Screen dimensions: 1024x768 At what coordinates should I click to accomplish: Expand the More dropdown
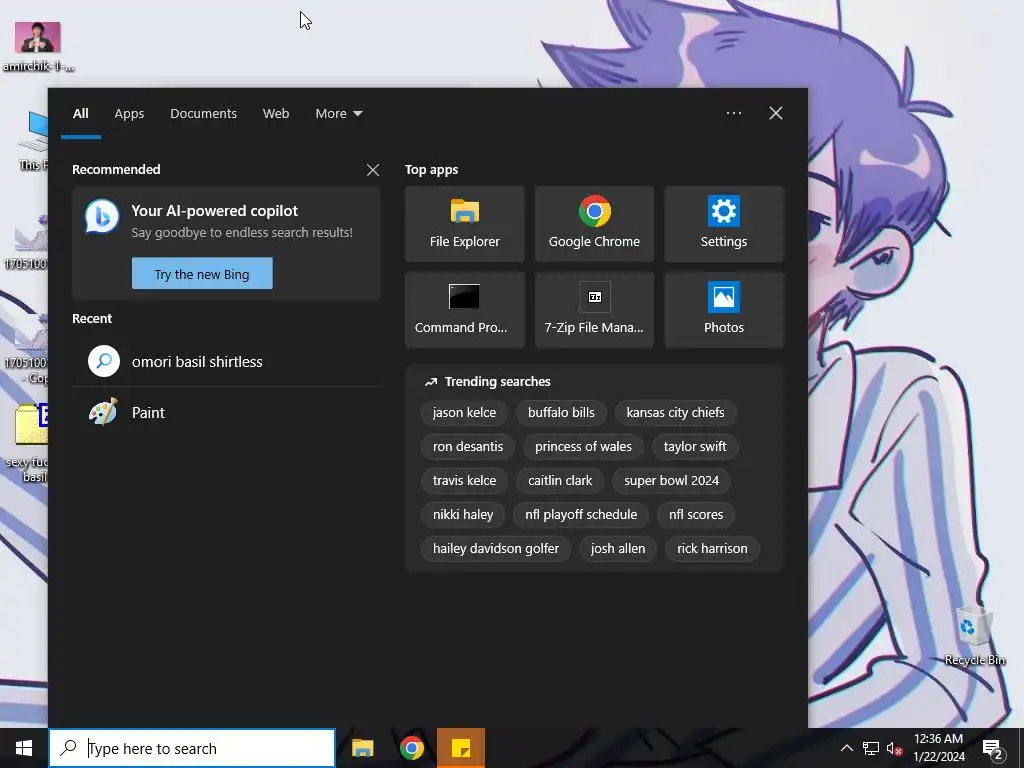[338, 114]
